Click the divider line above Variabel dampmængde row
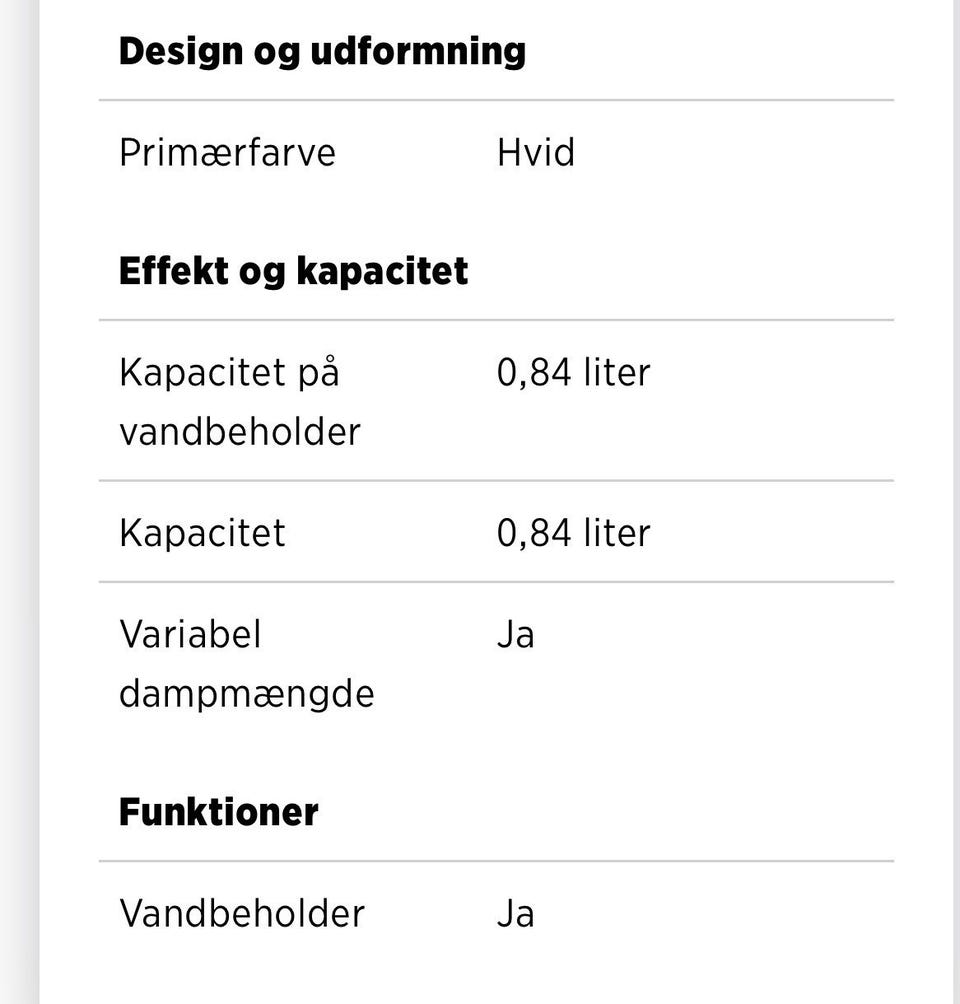 [496, 582]
